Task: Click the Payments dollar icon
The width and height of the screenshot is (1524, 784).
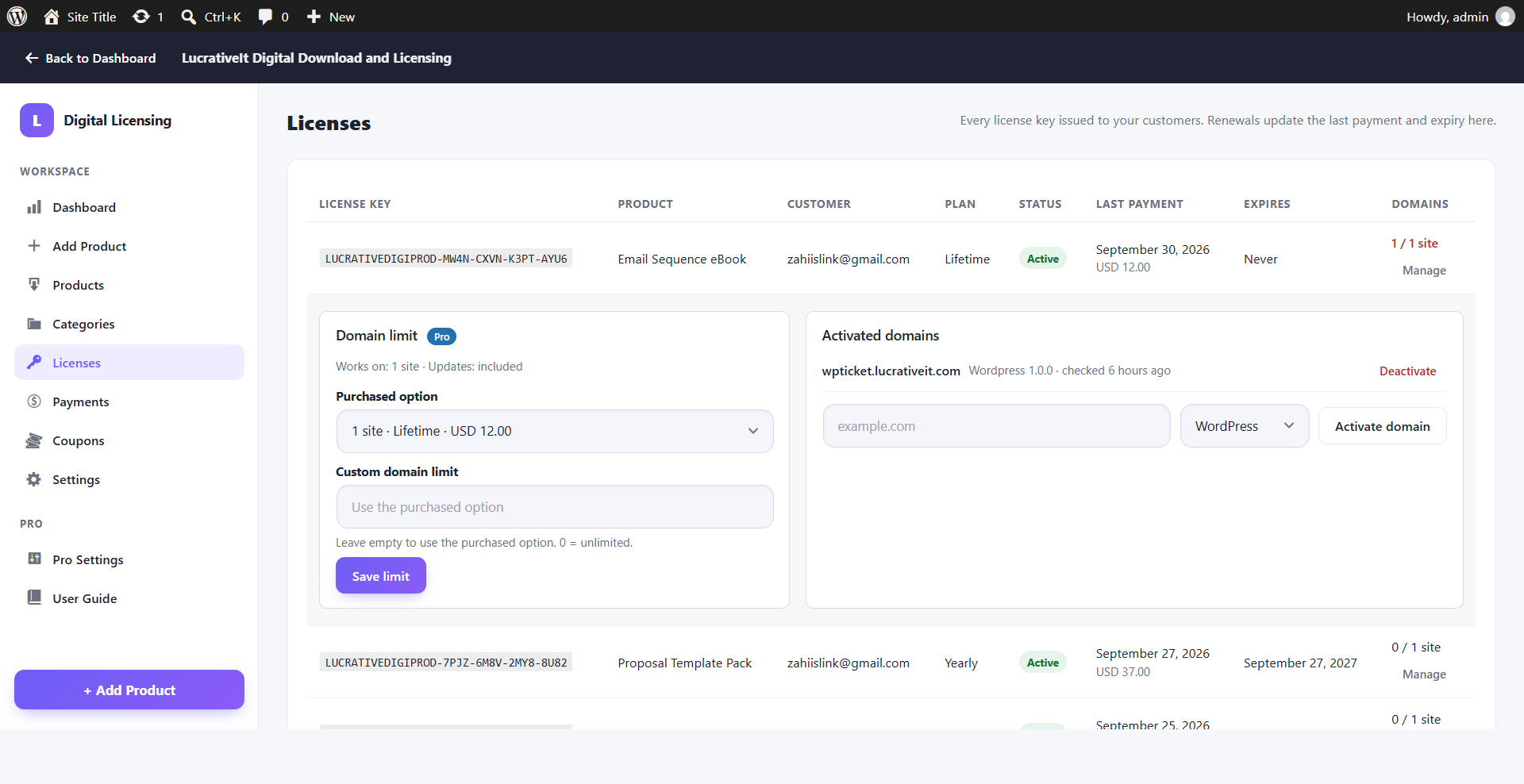Action: (x=34, y=402)
